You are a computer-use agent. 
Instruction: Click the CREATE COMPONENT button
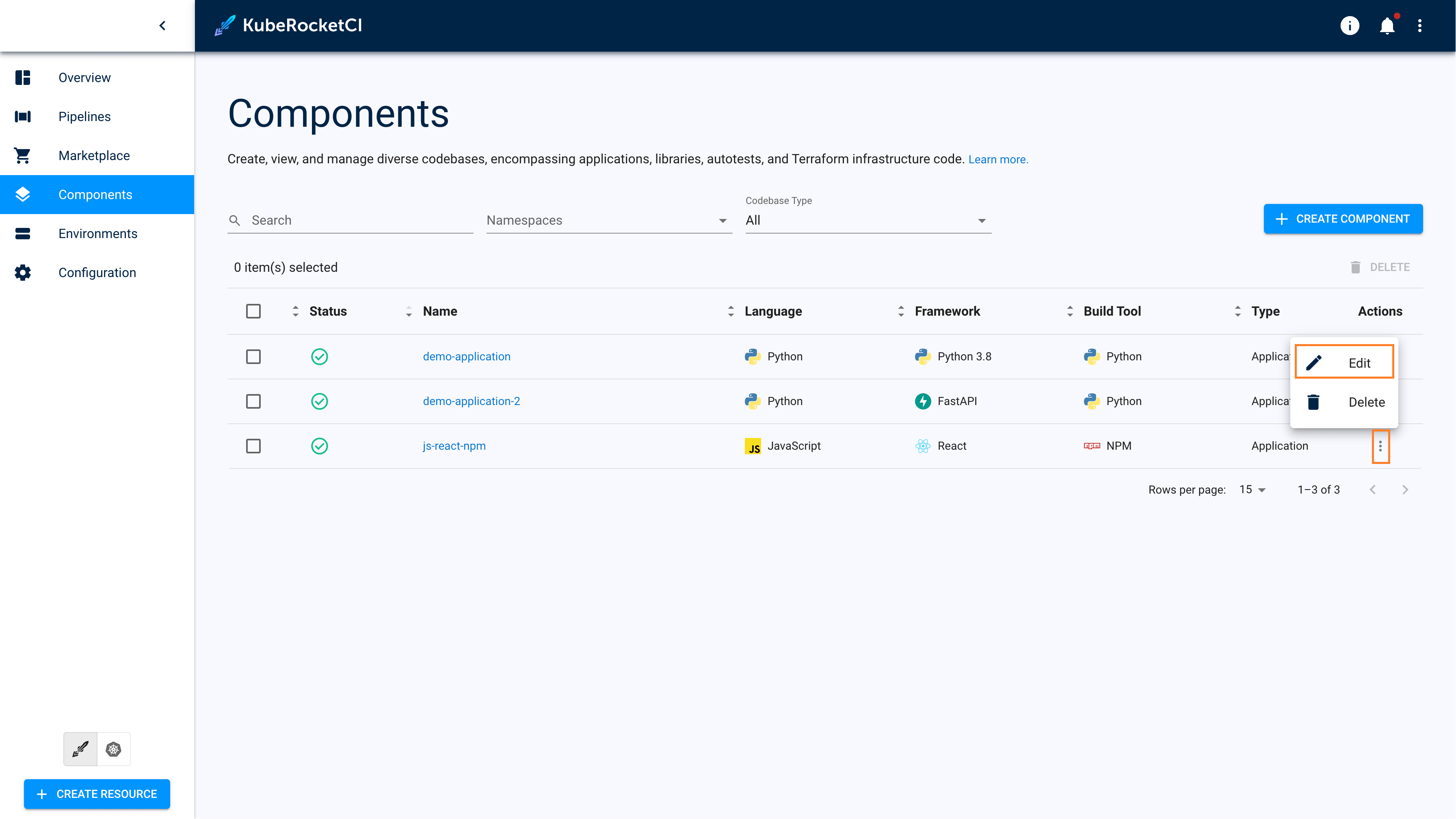point(1344,219)
